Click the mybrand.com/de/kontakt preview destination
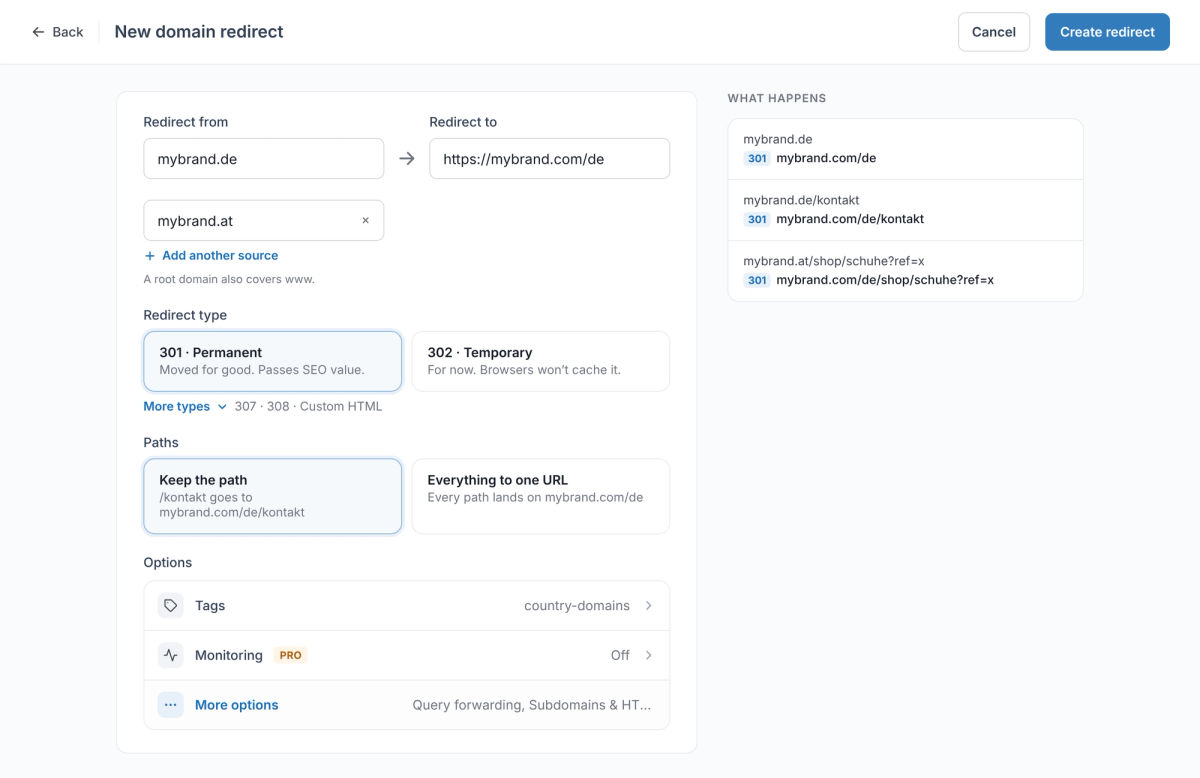1200x778 pixels. (x=850, y=219)
